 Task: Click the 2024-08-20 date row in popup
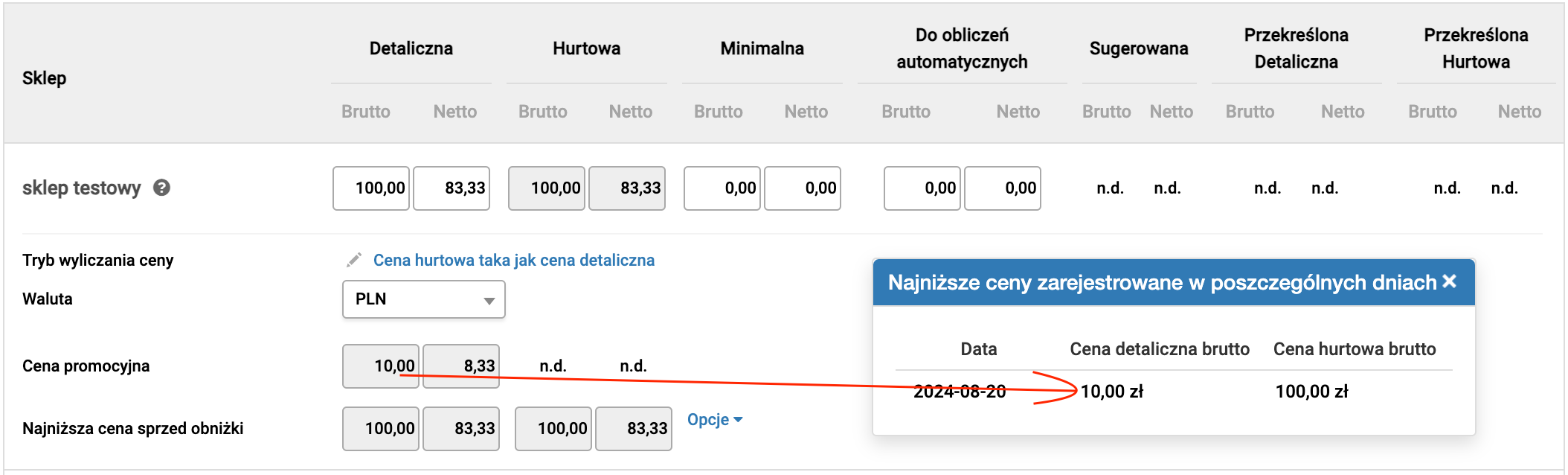(x=1174, y=392)
